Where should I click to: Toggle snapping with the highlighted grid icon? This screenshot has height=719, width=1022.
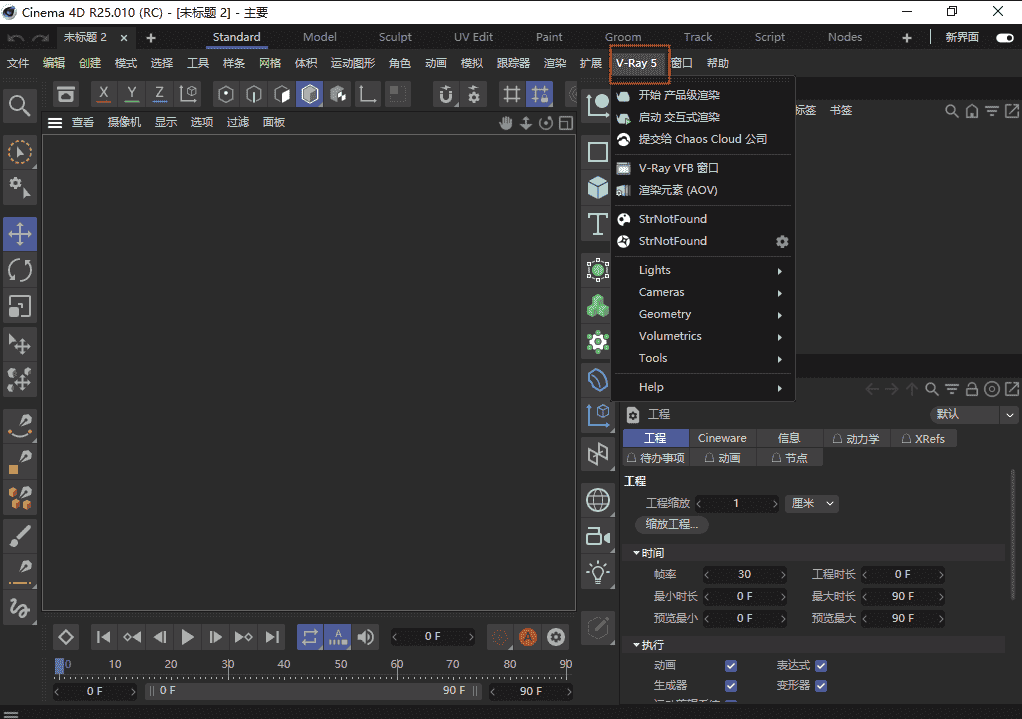(x=539, y=93)
